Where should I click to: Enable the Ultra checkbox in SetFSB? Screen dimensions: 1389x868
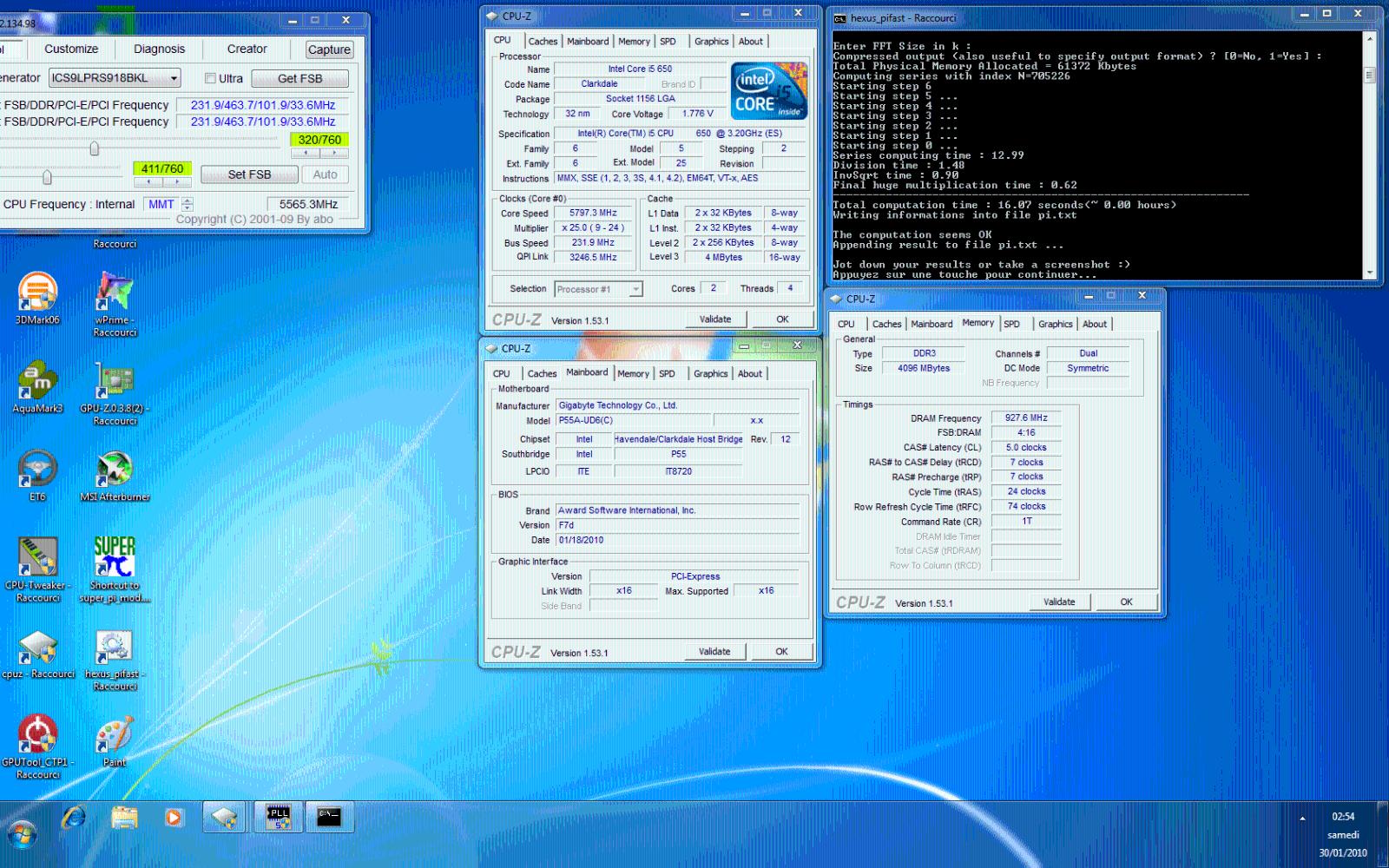coord(210,78)
